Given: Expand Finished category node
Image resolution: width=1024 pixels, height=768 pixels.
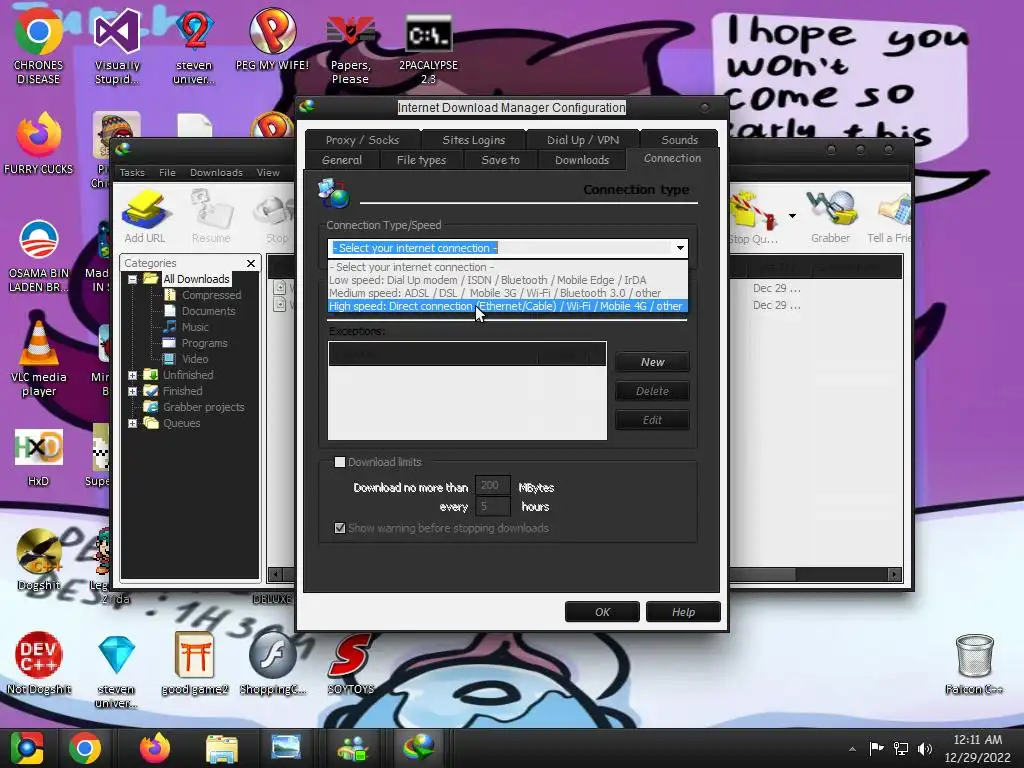Looking at the screenshot, I should click(133, 391).
